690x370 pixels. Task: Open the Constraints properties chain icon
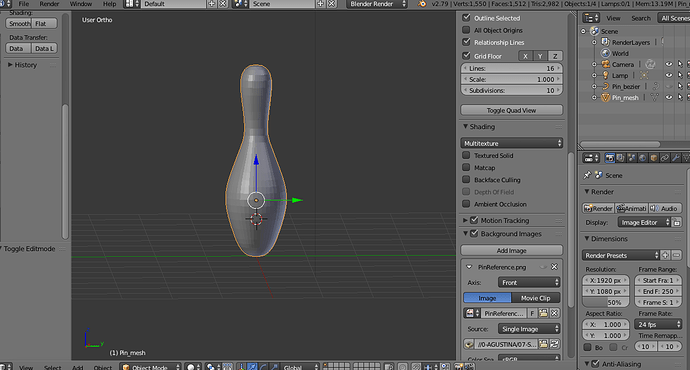[664, 158]
